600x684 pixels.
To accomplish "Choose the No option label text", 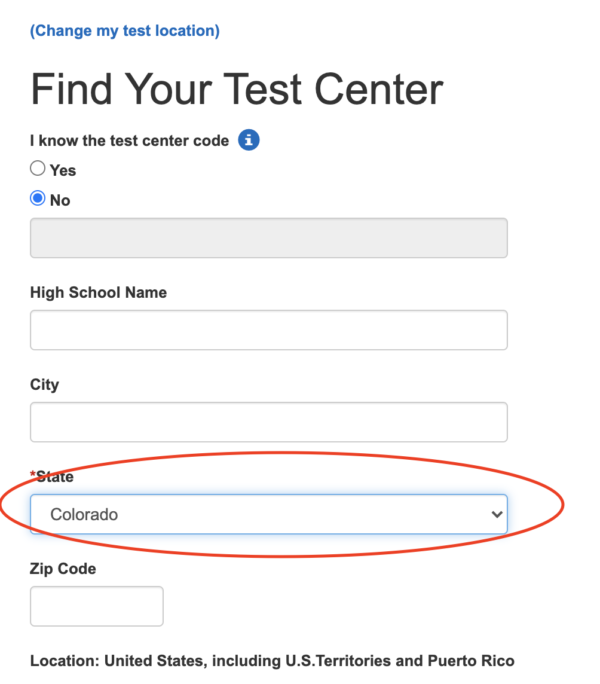I will point(60,201).
